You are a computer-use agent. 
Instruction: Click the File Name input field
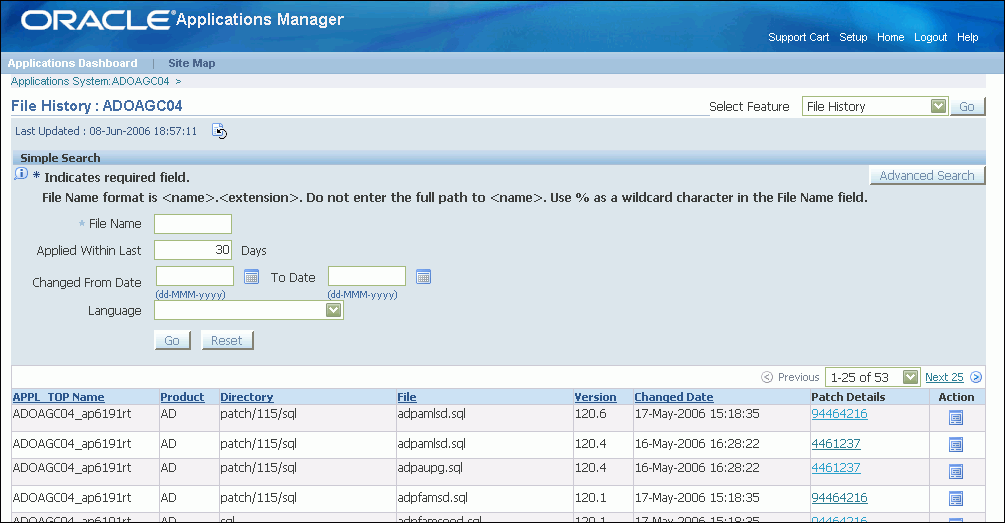[193, 224]
